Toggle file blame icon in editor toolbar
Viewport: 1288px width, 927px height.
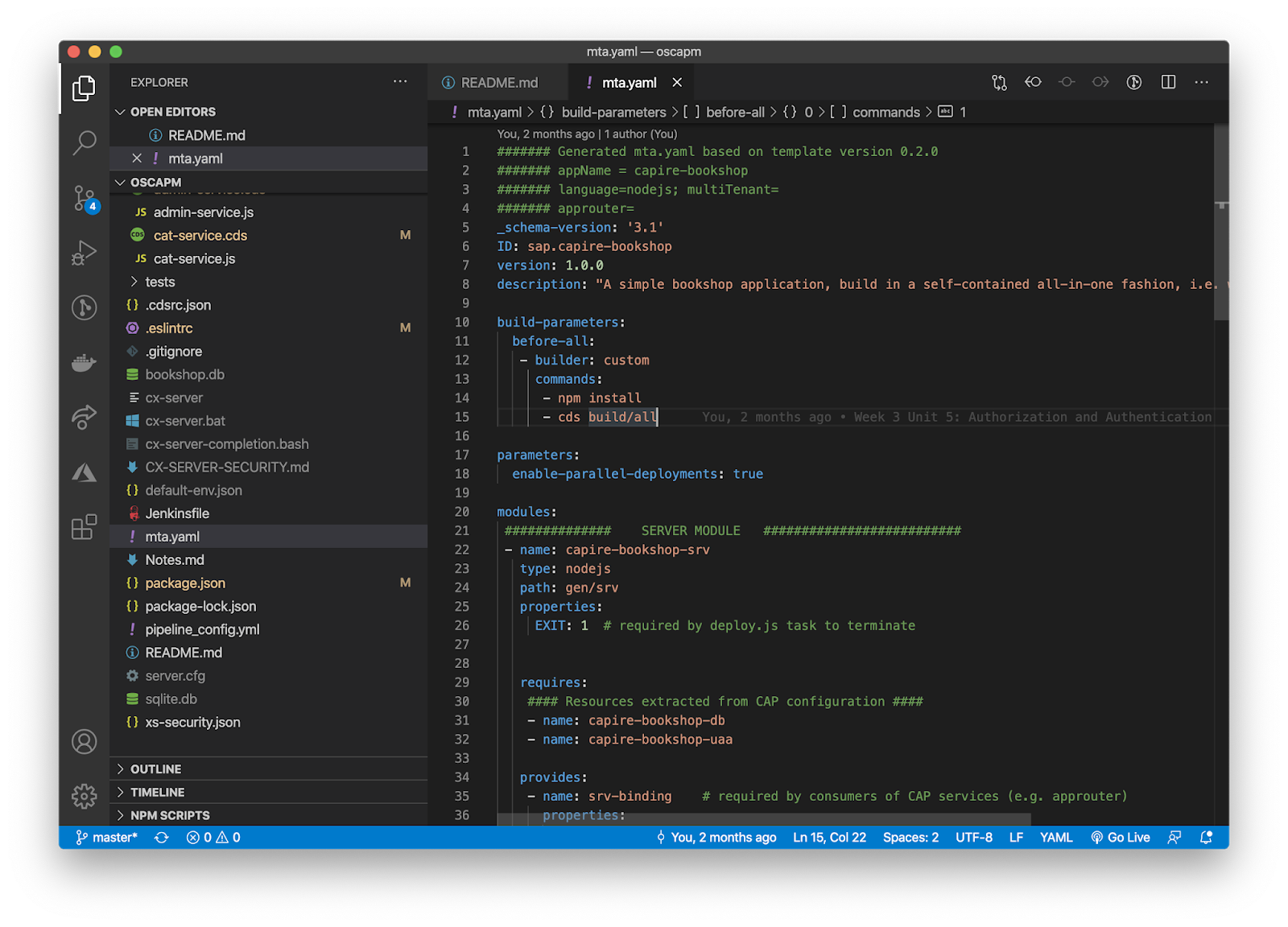click(1134, 82)
